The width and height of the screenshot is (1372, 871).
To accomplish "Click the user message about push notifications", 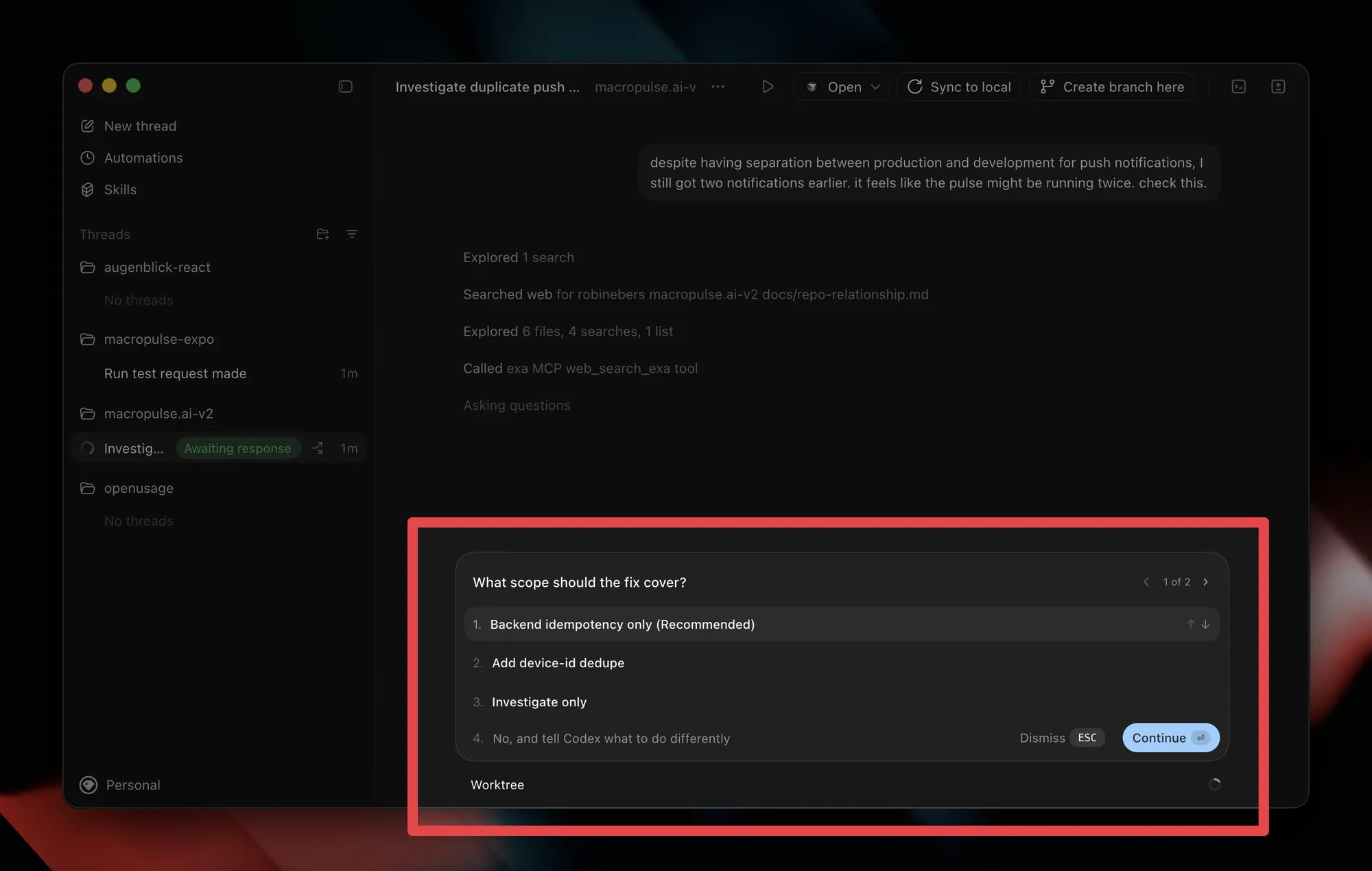I will [x=929, y=173].
